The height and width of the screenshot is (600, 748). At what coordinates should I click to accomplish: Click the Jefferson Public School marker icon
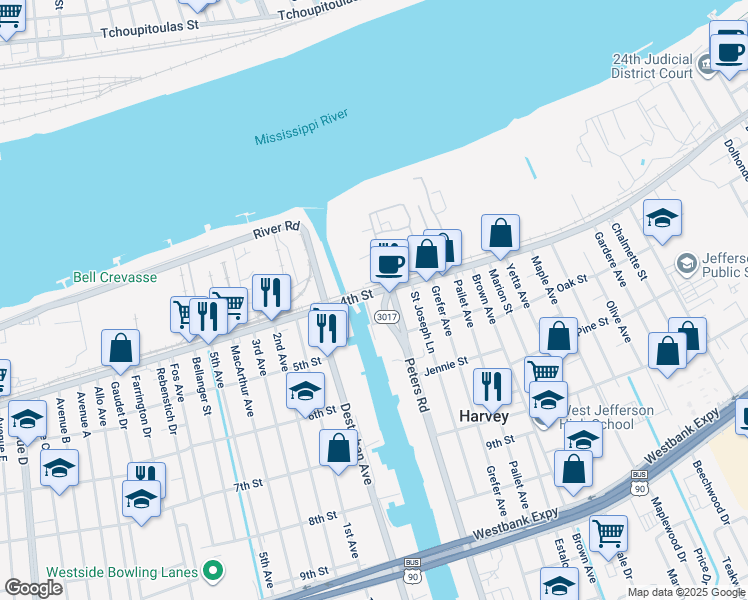686,265
